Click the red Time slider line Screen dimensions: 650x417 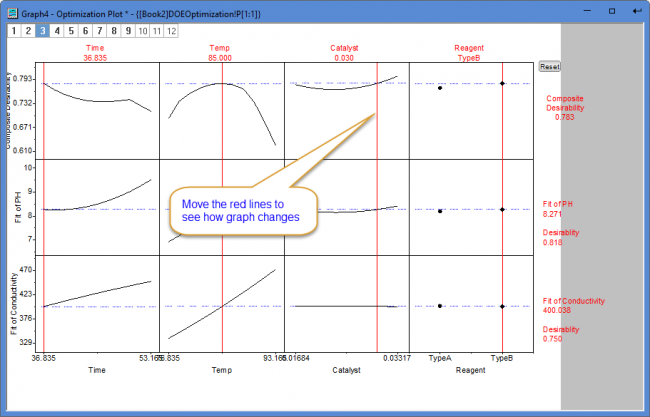(x=44, y=207)
